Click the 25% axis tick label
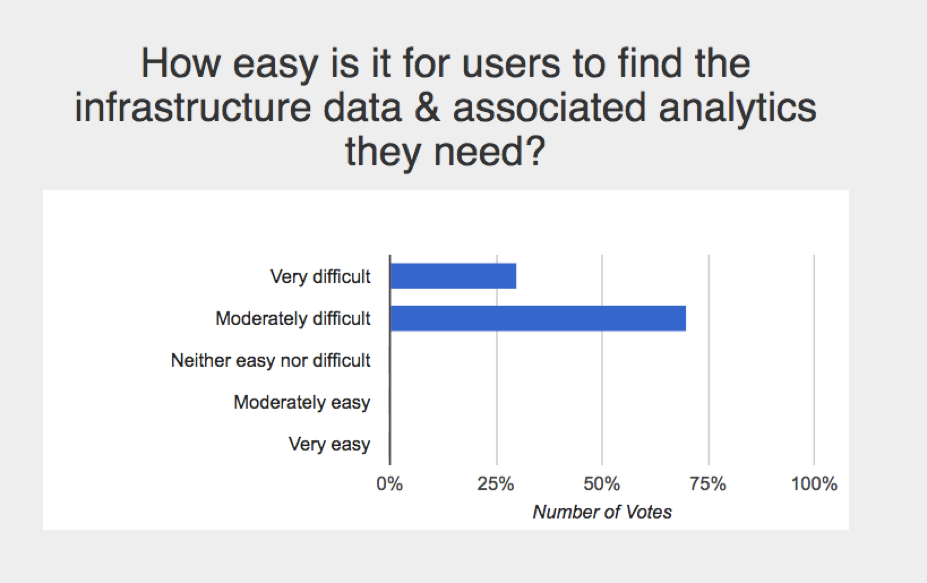927x583 pixels. coord(496,484)
